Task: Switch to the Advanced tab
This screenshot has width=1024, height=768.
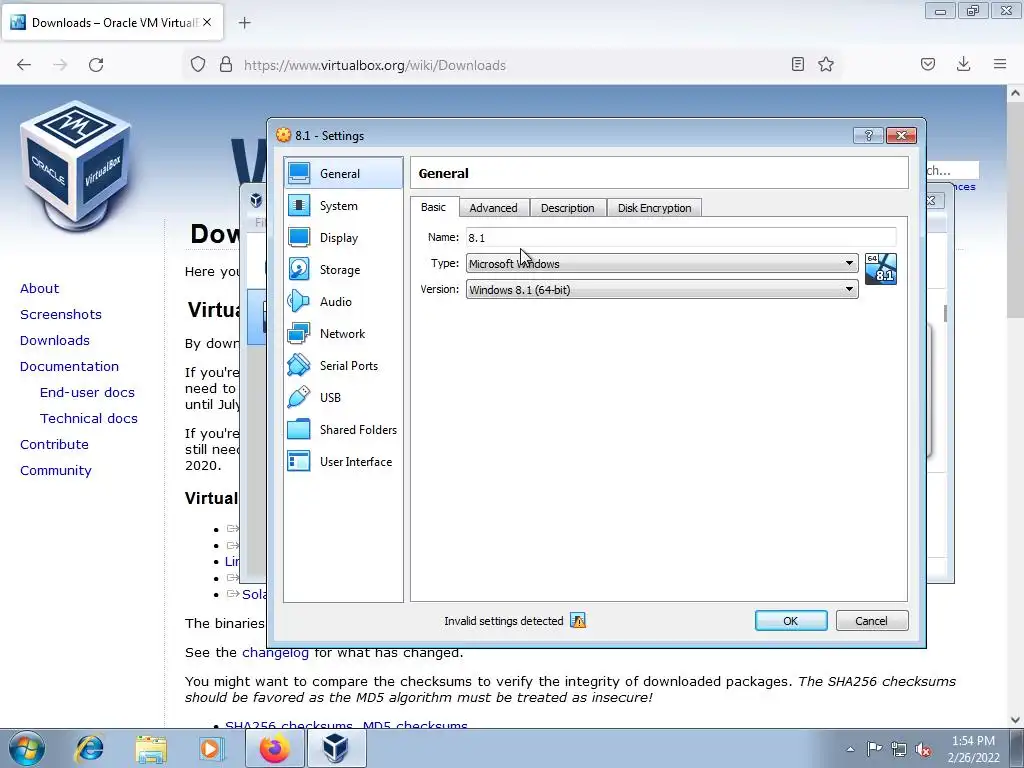Action: pos(493,208)
